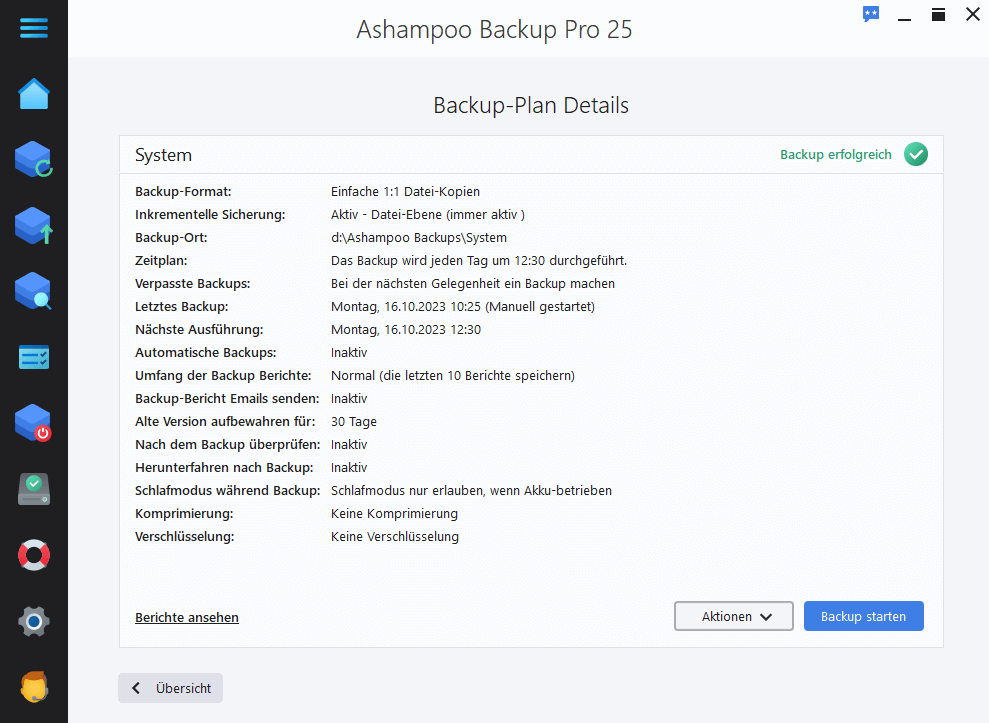This screenshot has width=989, height=723.
Task: Click the '30 Tage' value
Action: point(354,422)
